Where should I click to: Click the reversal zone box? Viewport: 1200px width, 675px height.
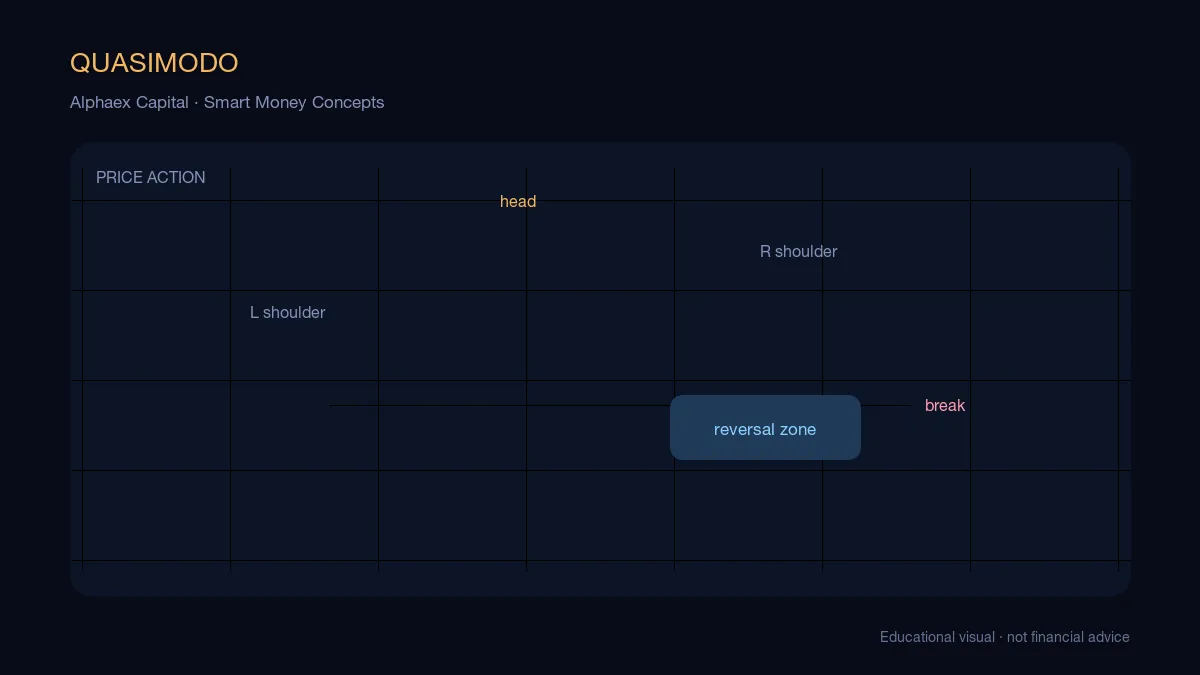click(x=765, y=428)
